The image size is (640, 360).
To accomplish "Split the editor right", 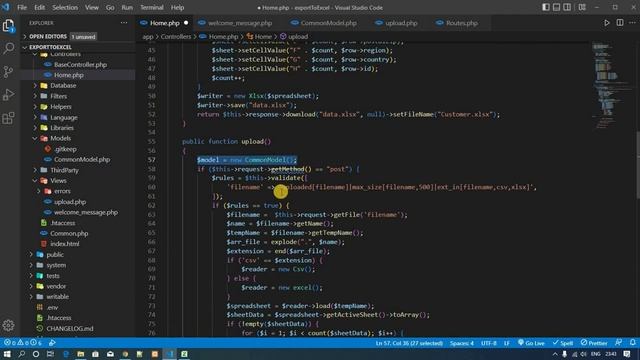I will click(x=620, y=23).
